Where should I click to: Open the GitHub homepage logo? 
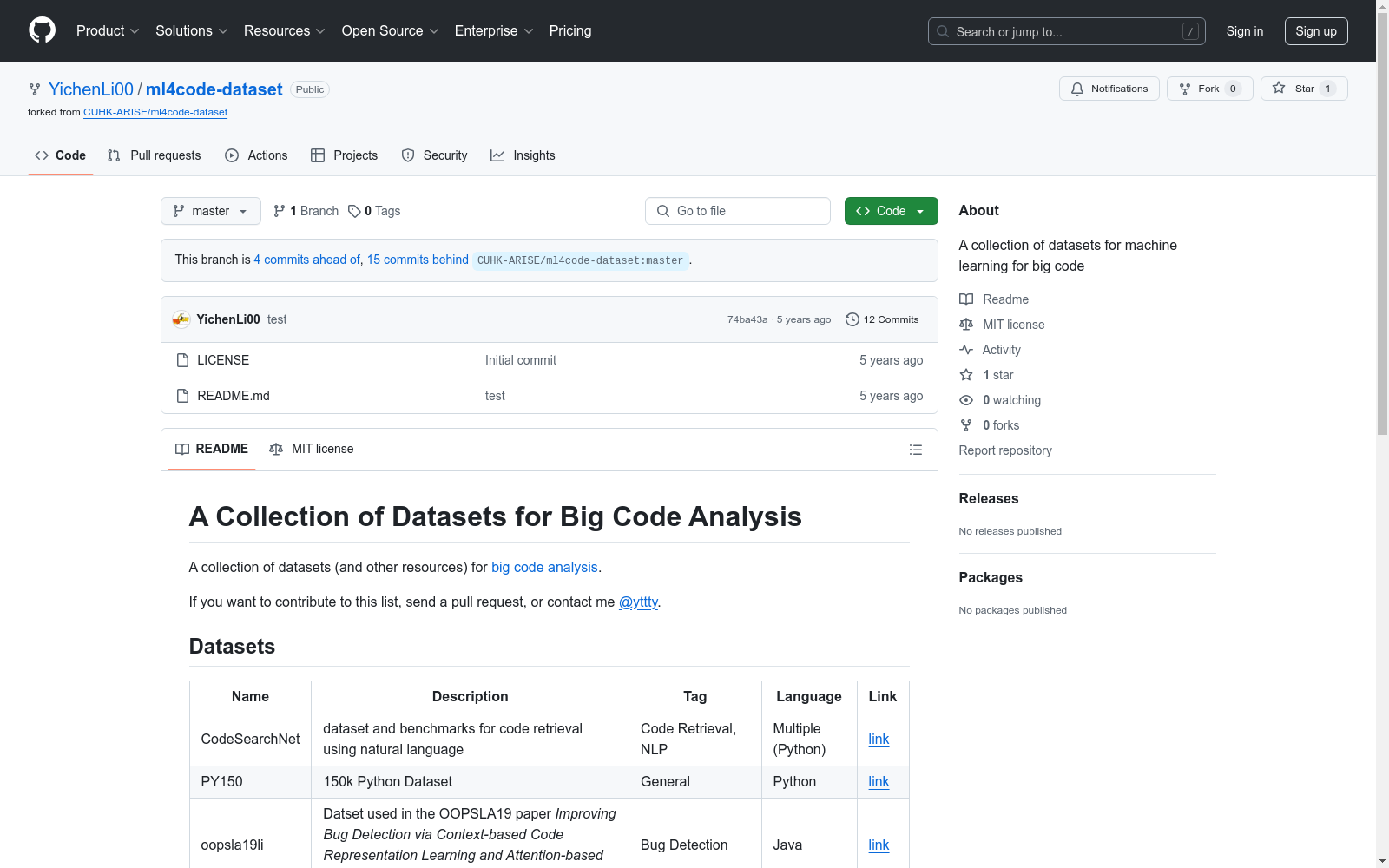point(42,30)
